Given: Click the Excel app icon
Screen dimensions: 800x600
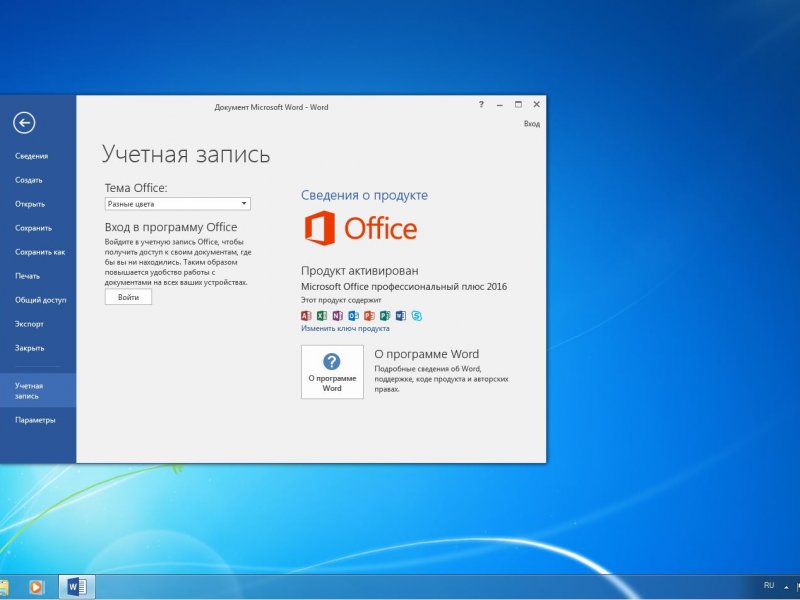Looking at the screenshot, I should (322, 316).
